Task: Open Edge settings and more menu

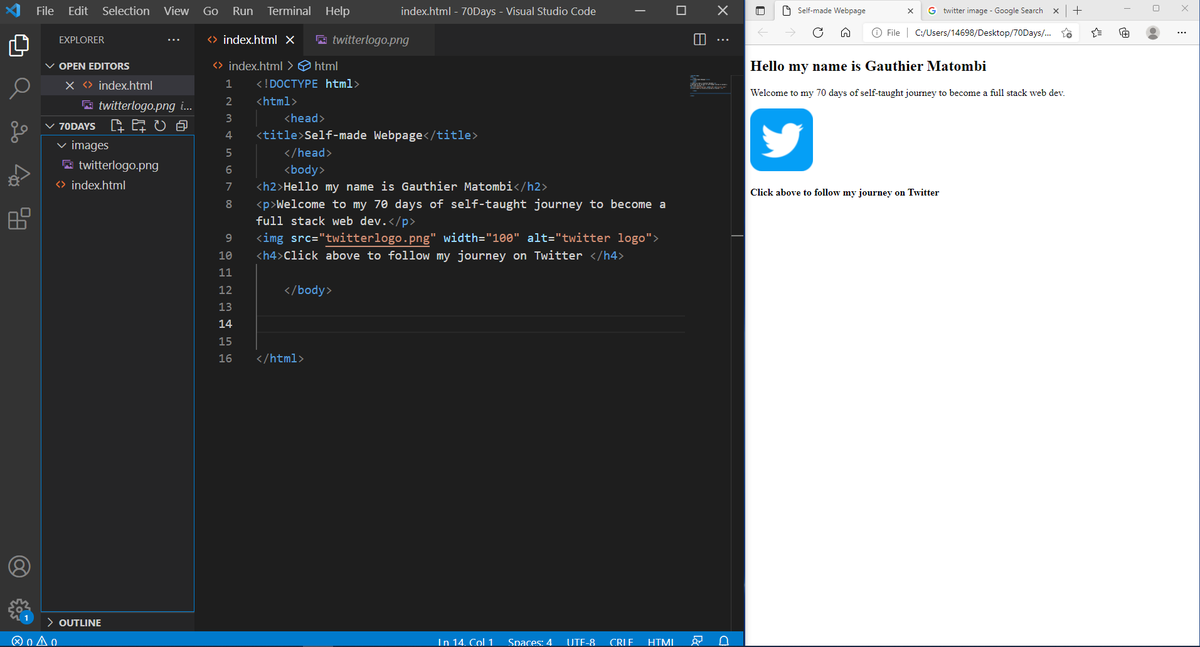Action: coord(1182,33)
